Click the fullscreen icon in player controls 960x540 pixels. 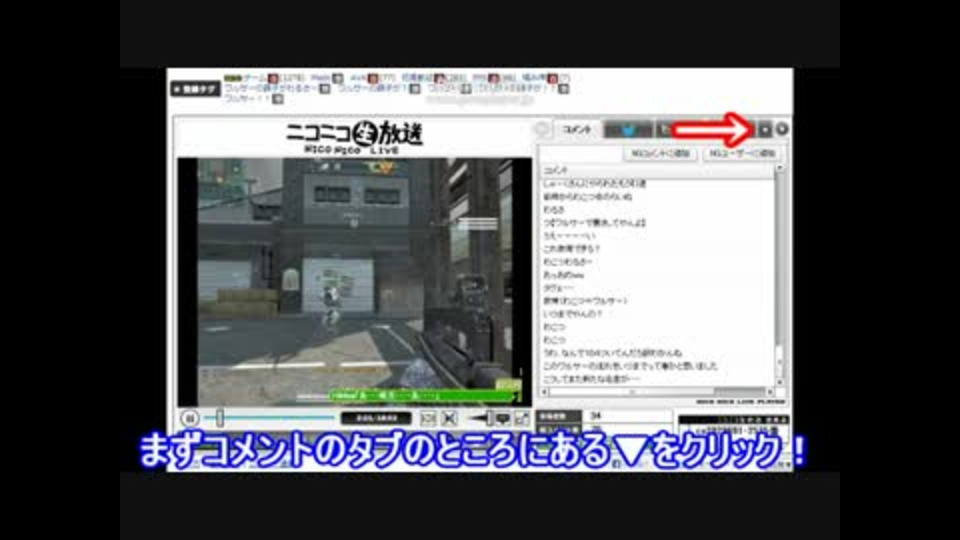point(522,419)
